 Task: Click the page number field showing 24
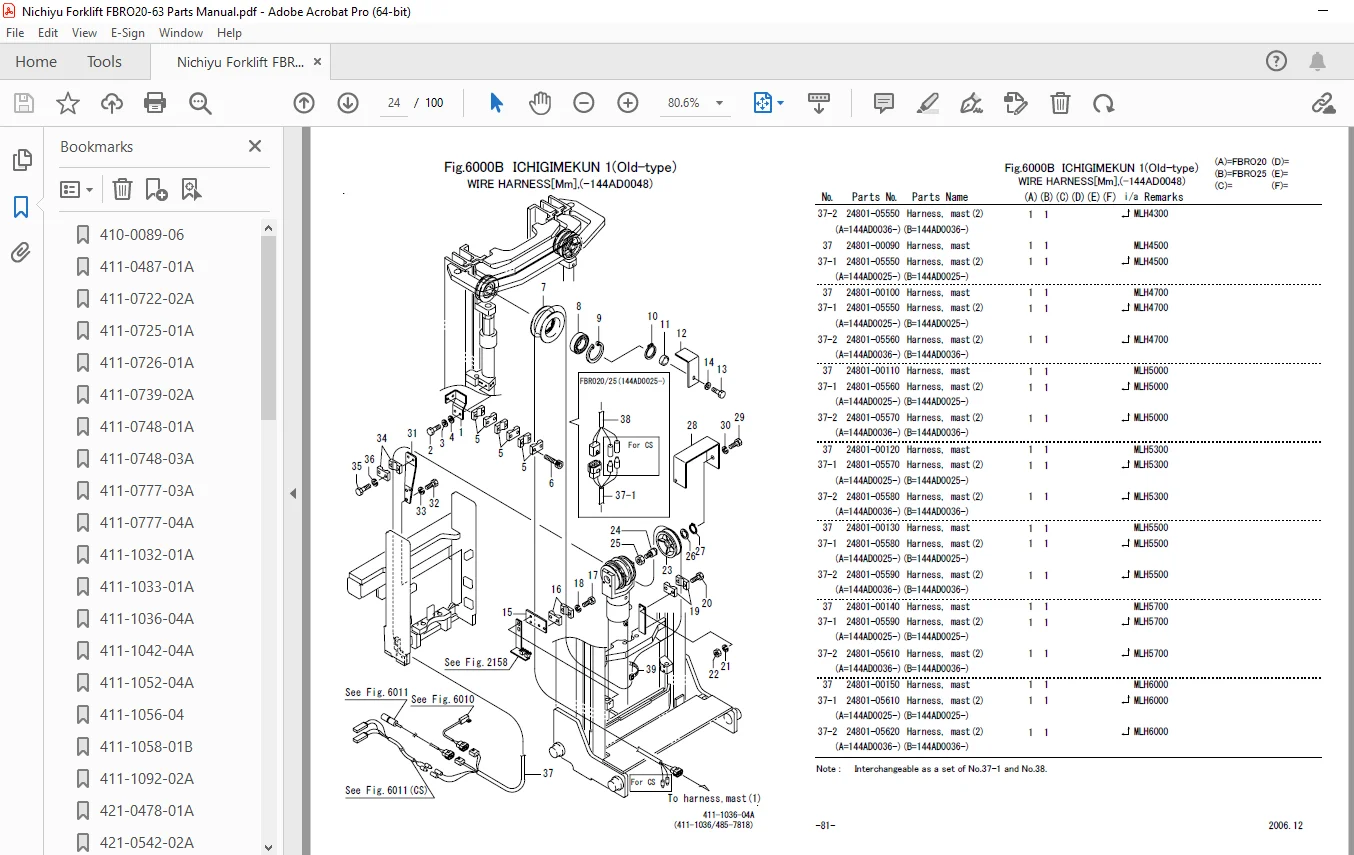[x=394, y=103]
